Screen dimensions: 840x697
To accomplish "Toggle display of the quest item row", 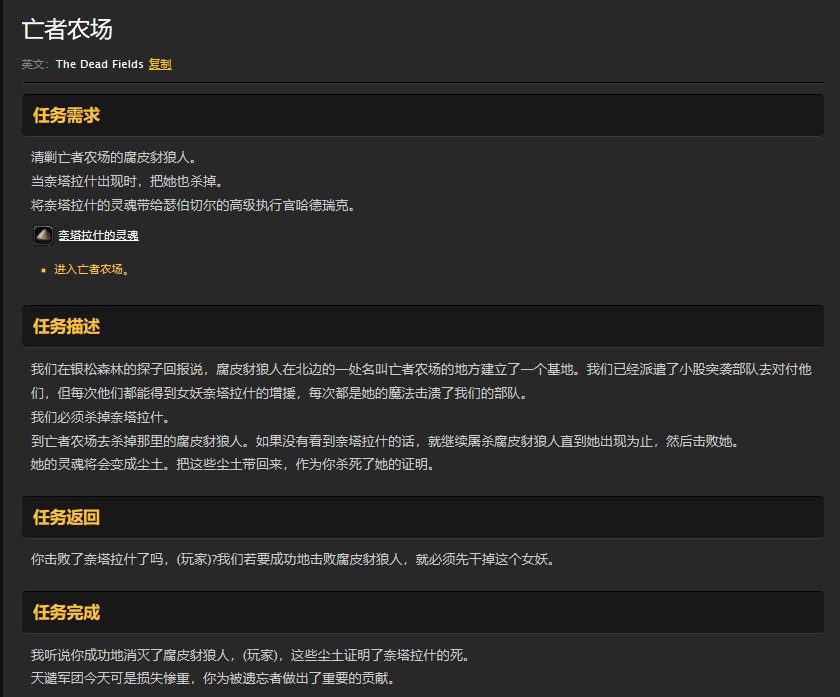I will 100,235.
